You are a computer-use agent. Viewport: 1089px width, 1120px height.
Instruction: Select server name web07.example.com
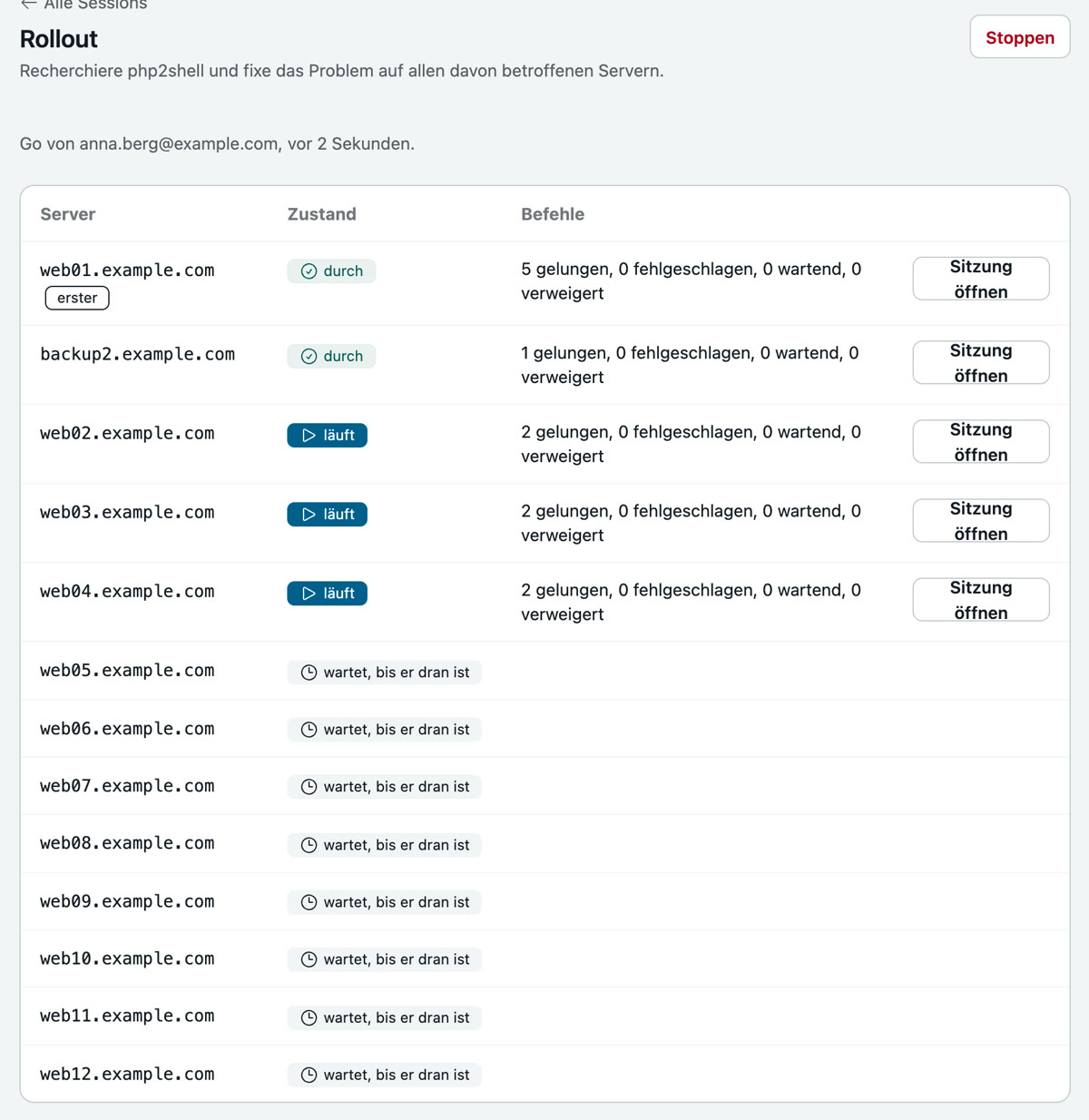(127, 786)
